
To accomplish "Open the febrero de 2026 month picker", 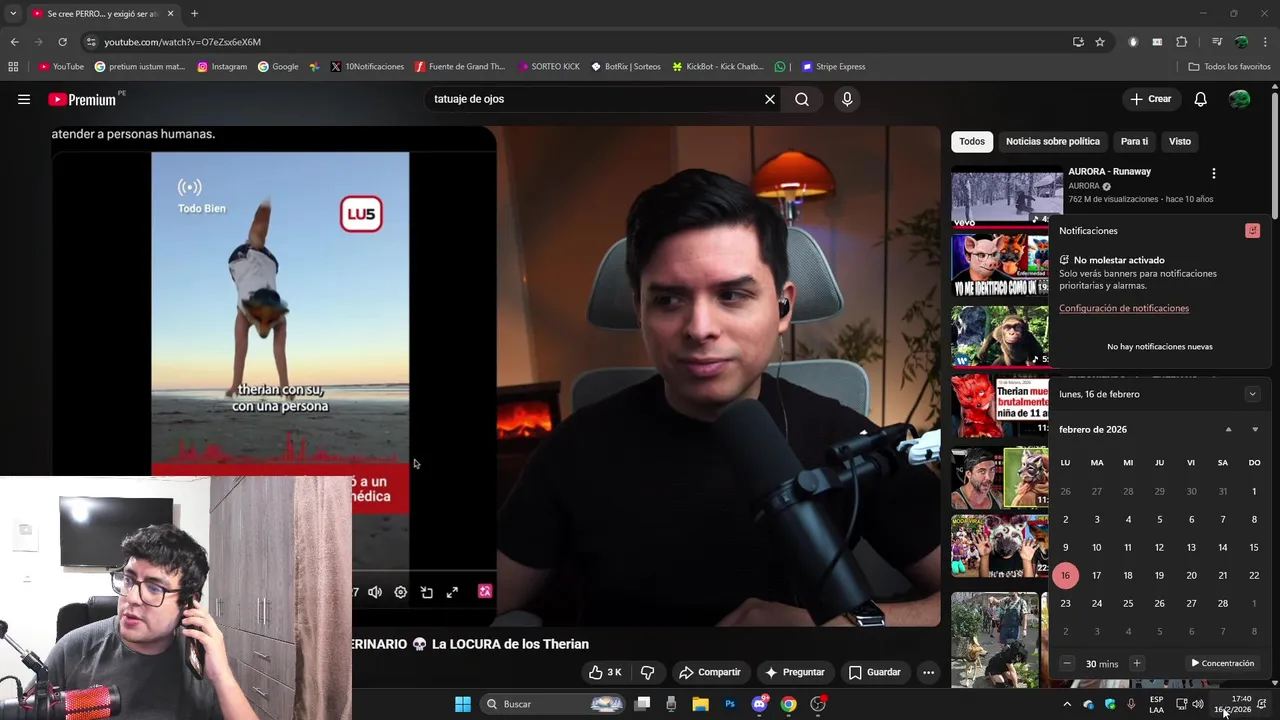I will (x=1093, y=429).
